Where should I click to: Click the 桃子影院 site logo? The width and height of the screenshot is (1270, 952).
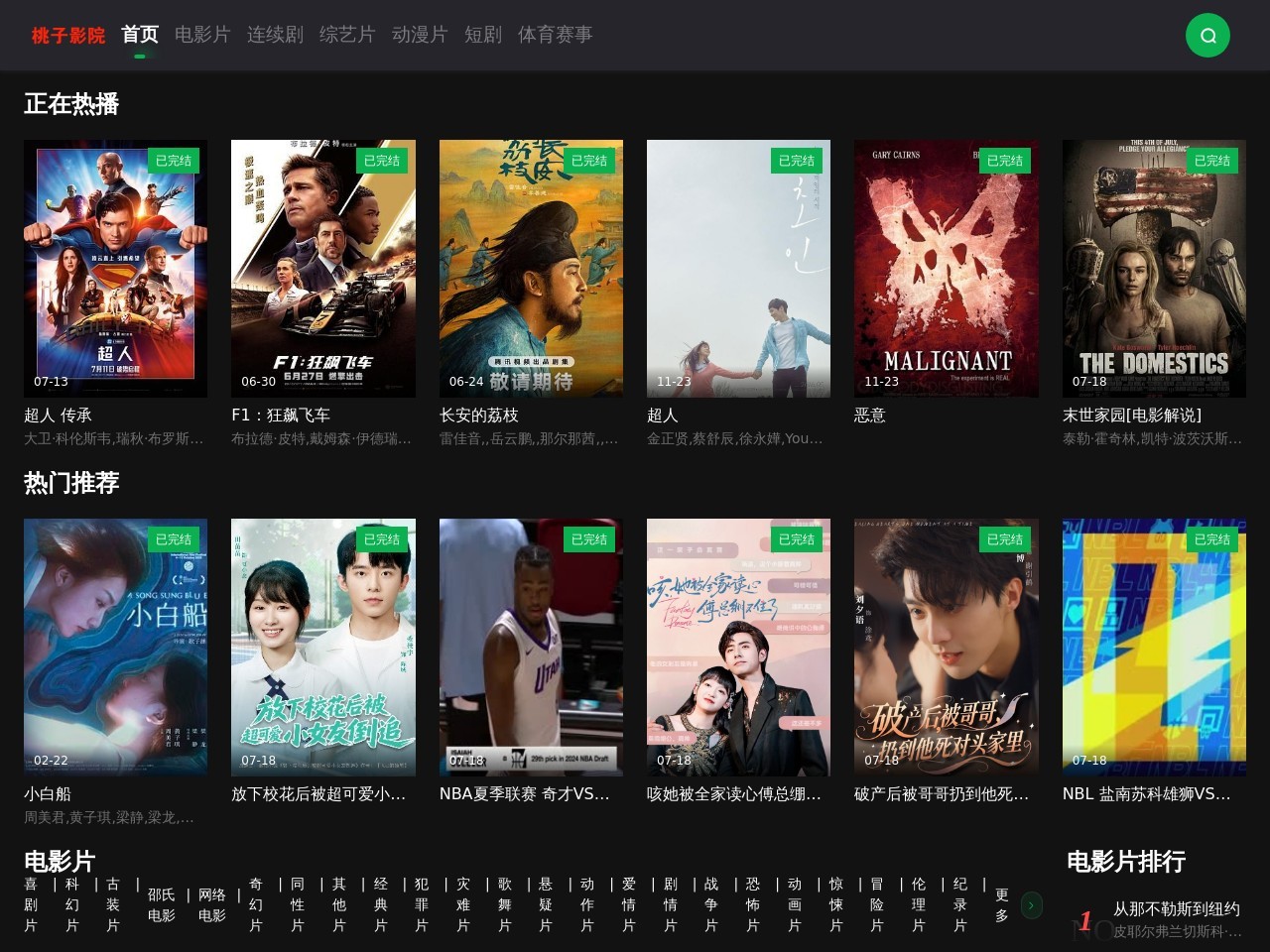point(68,36)
